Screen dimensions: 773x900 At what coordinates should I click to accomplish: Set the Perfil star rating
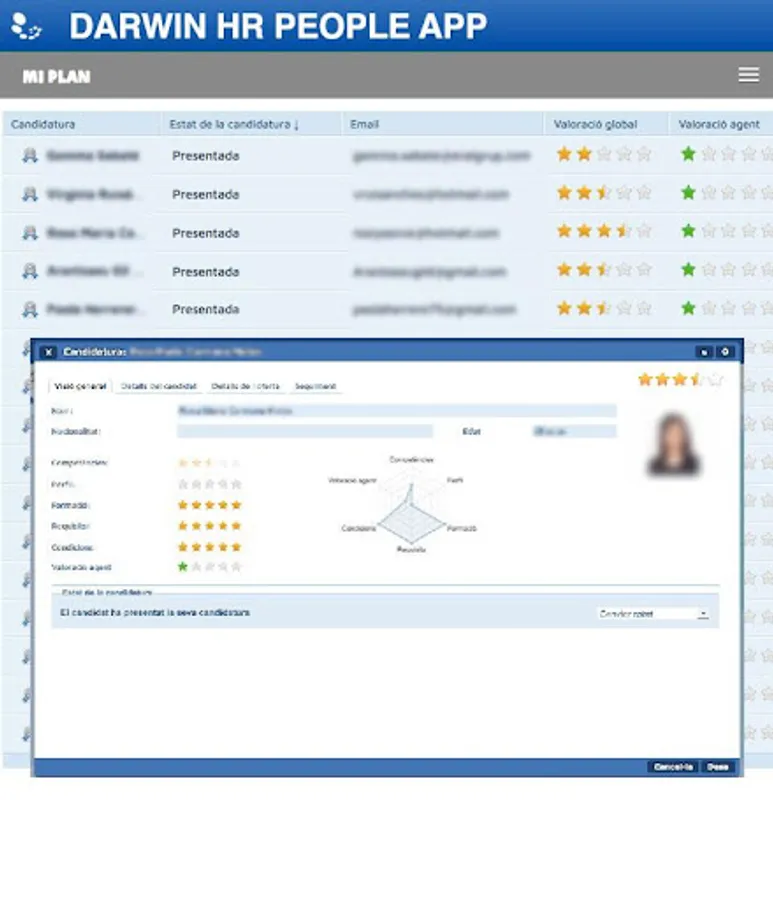click(x=209, y=484)
